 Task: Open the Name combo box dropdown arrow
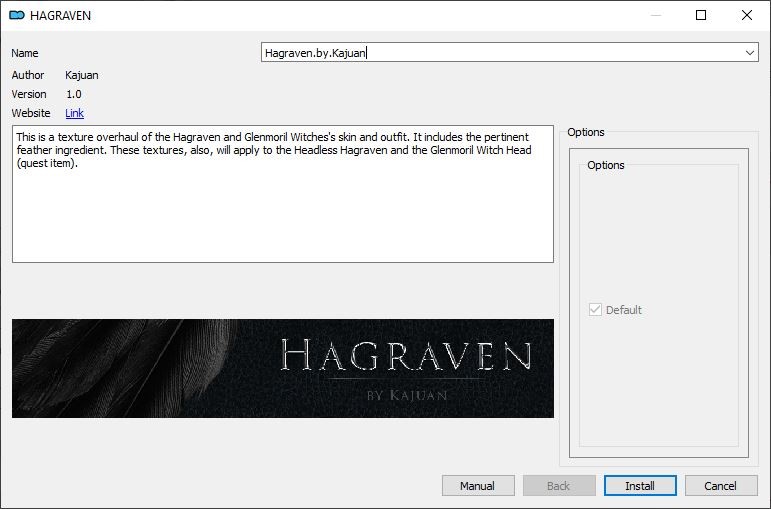click(x=749, y=53)
